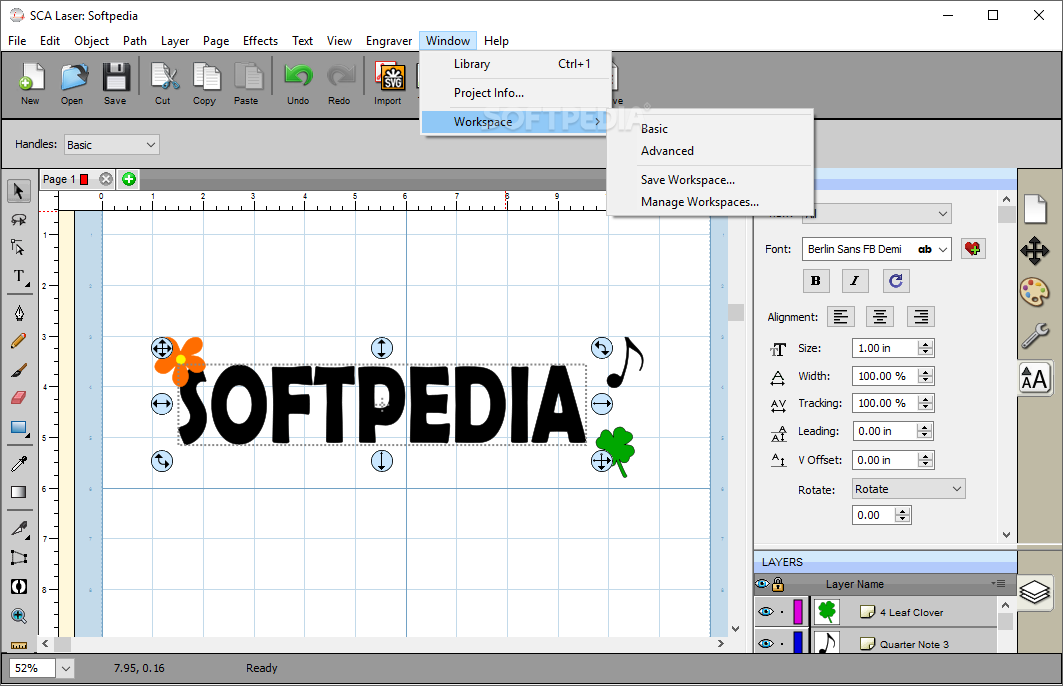Set alignment to right
Image resolution: width=1063 pixels, height=686 pixels.
tap(921, 317)
